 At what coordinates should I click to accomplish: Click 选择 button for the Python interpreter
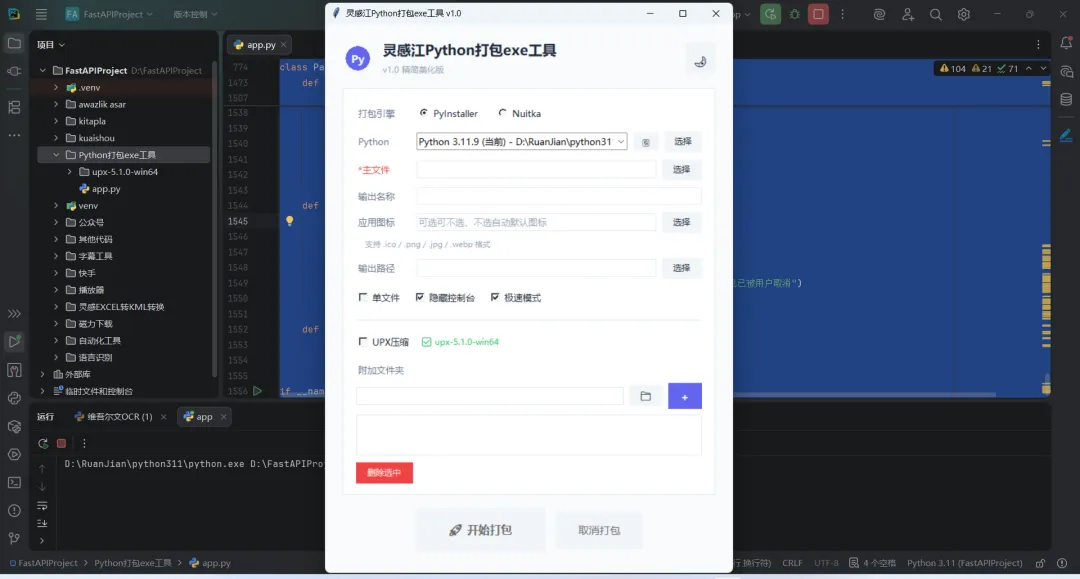pyautogui.click(x=683, y=141)
